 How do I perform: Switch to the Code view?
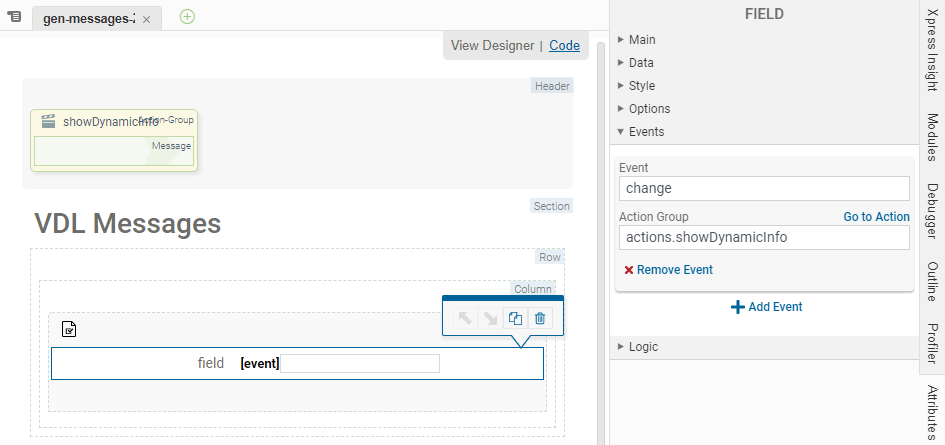click(564, 45)
